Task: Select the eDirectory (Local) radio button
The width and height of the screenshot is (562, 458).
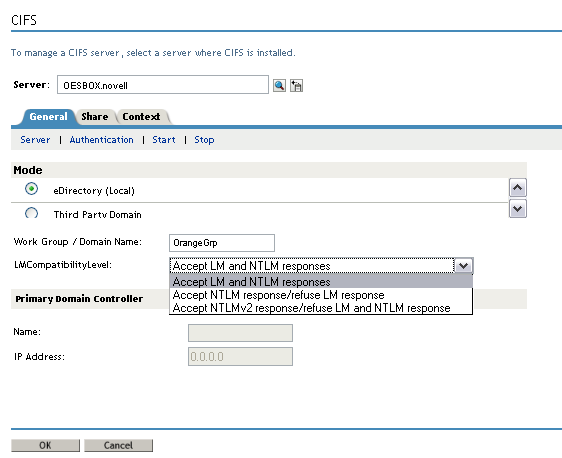Action: tap(32, 189)
